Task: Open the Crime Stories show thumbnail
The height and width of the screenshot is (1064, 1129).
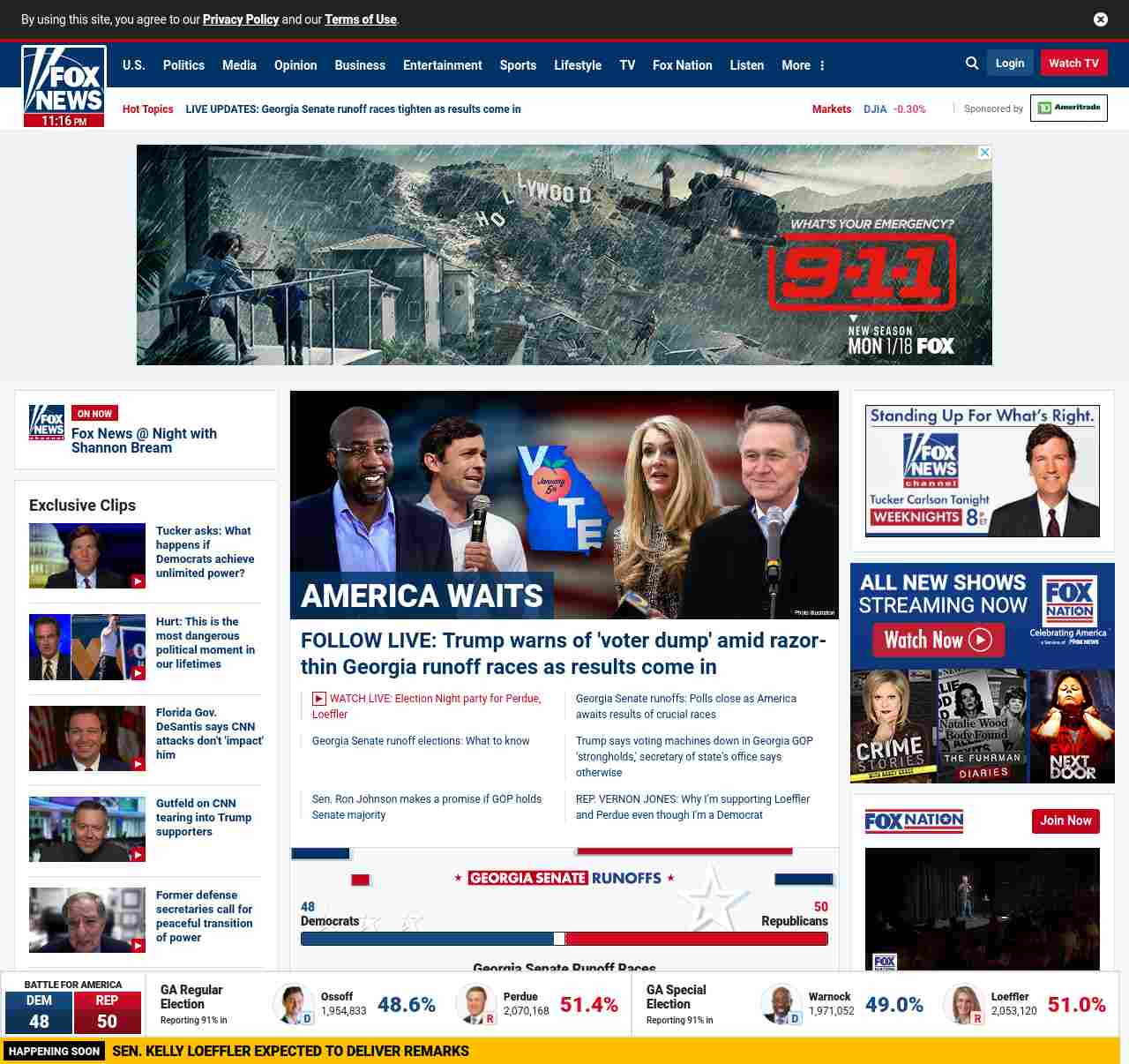Action: [x=892, y=726]
